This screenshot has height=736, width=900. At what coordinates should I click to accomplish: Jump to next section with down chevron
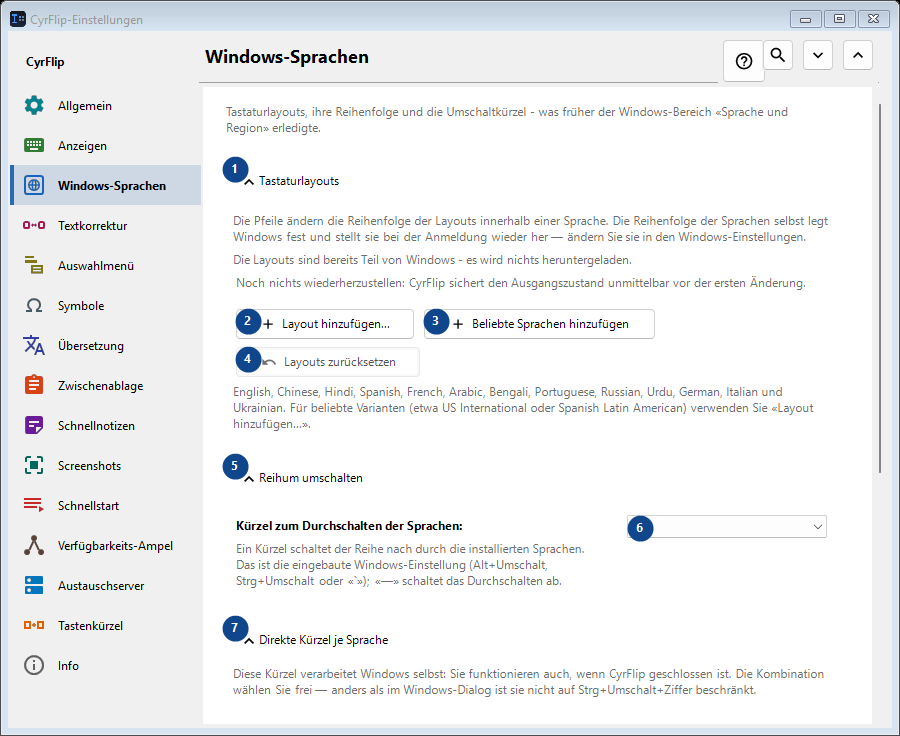coord(818,55)
